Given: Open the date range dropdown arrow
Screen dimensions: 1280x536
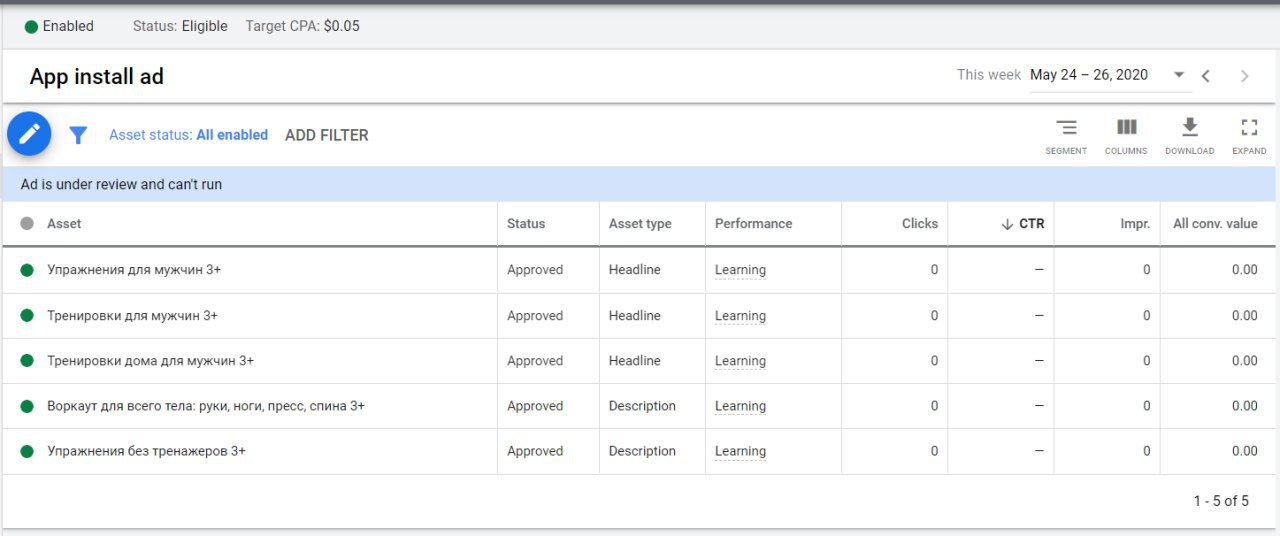Looking at the screenshot, I should point(1179,75).
